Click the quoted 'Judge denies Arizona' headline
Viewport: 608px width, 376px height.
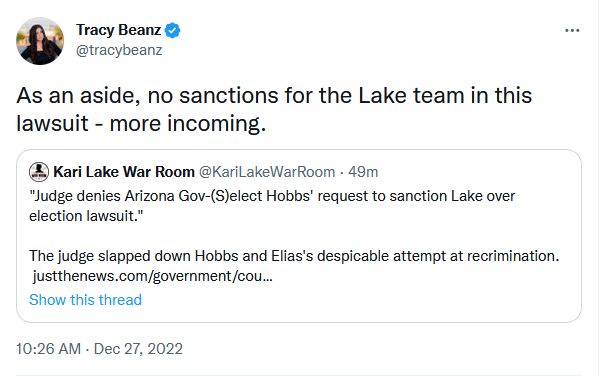(x=272, y=196)
